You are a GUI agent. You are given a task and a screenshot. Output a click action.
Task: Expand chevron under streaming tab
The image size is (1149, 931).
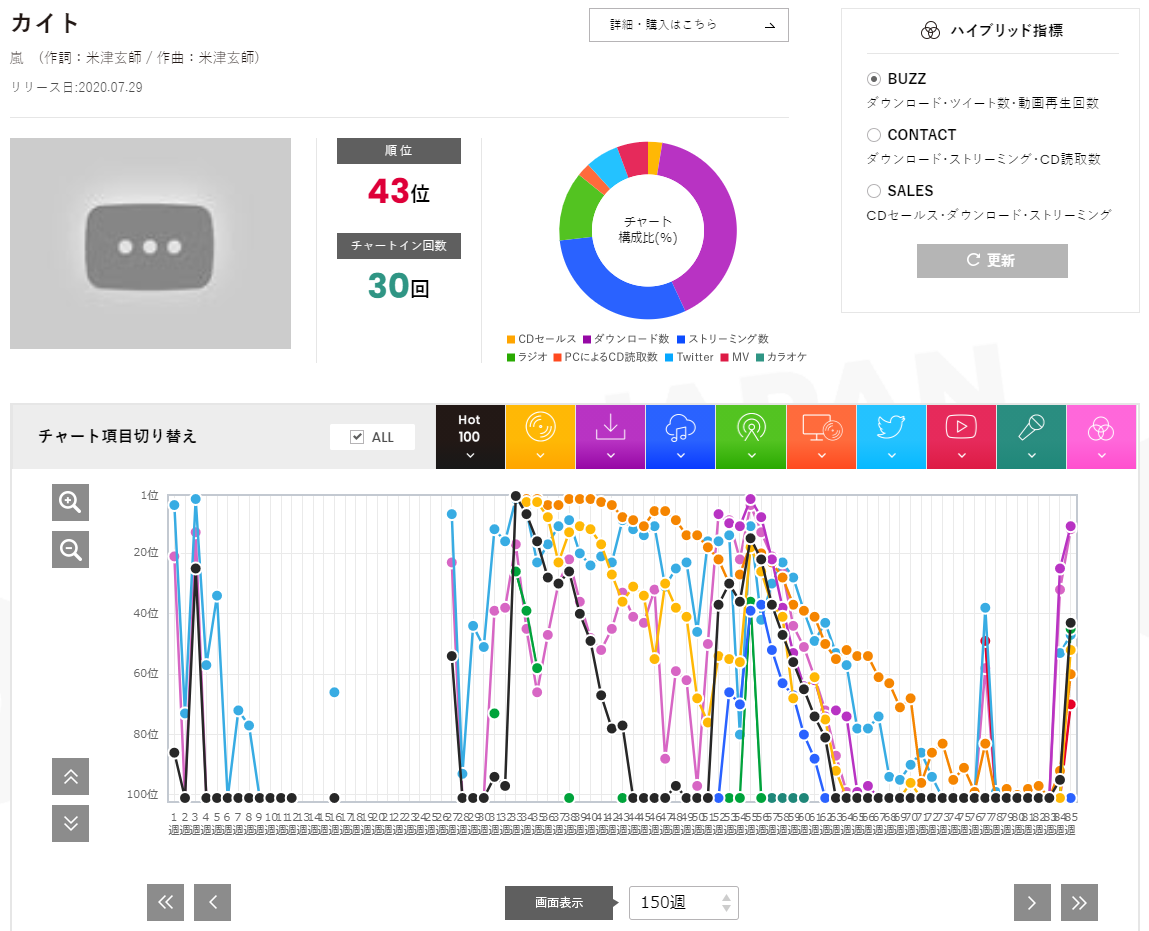pos(681,456)
